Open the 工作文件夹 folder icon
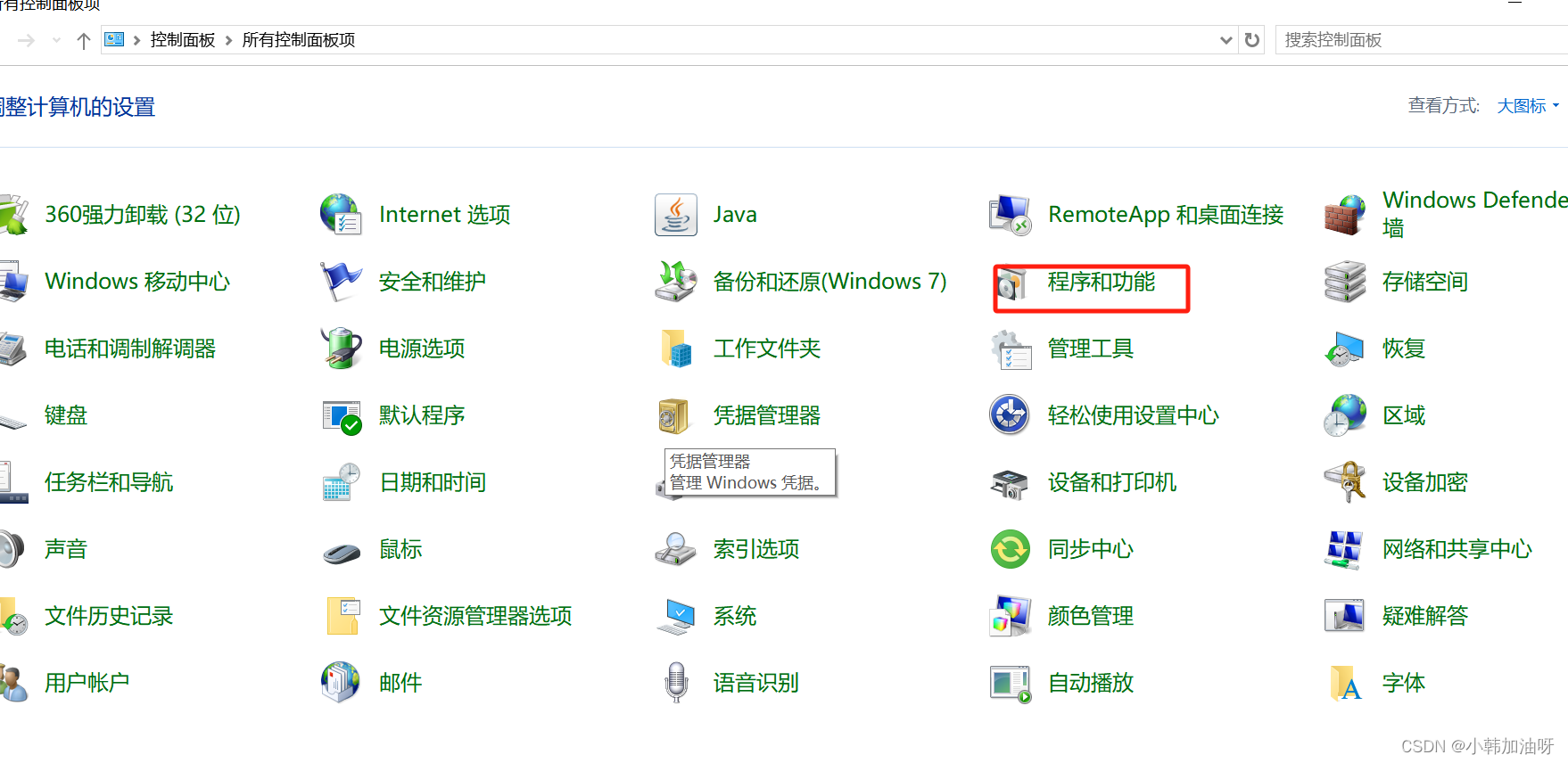Screen dimensions: 1568x763 point(675,349)
